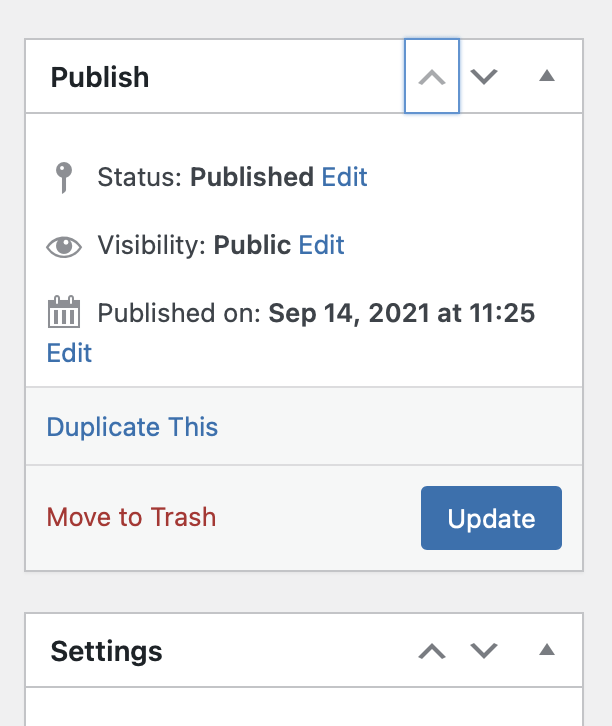
Task: Click the Publish panel heading
Action: [x=100, y=78]
